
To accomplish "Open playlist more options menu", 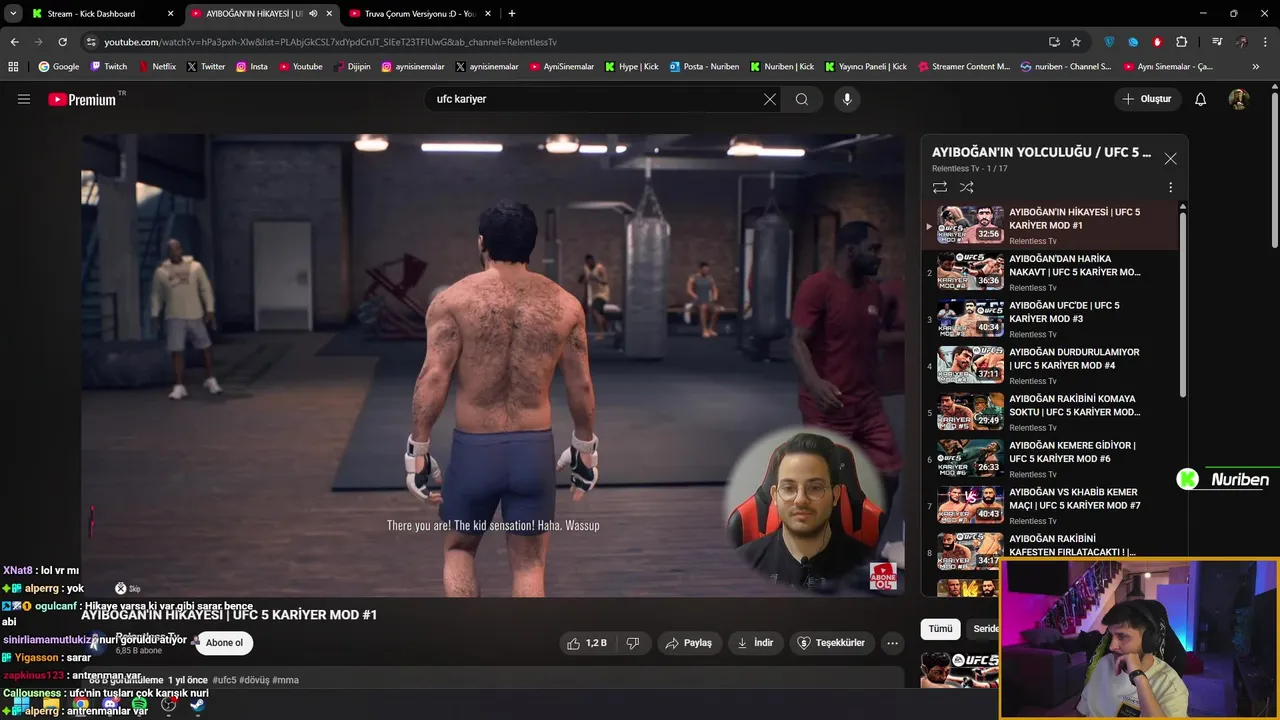I will point(1170,187).
